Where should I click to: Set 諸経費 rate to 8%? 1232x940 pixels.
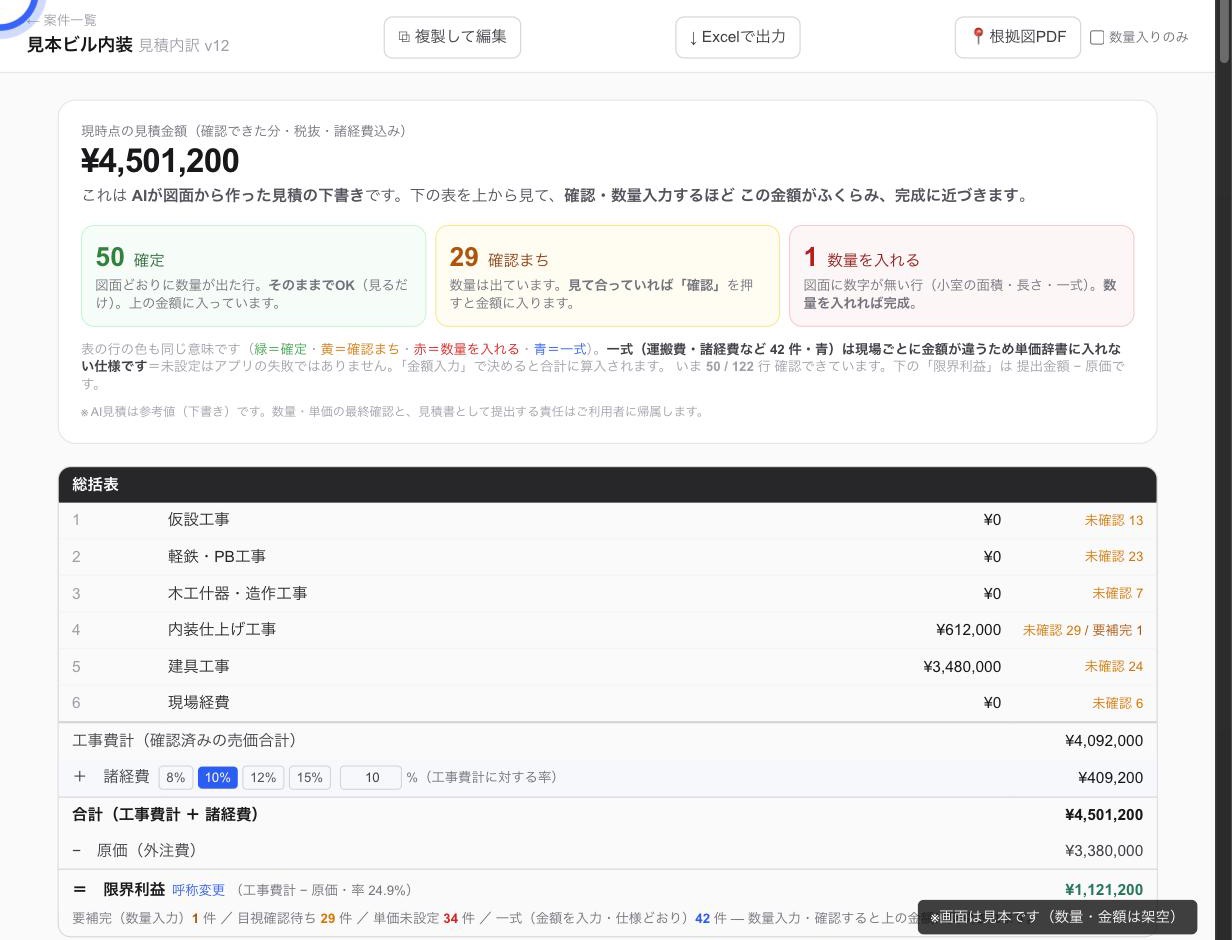click(x=175, y=777)
